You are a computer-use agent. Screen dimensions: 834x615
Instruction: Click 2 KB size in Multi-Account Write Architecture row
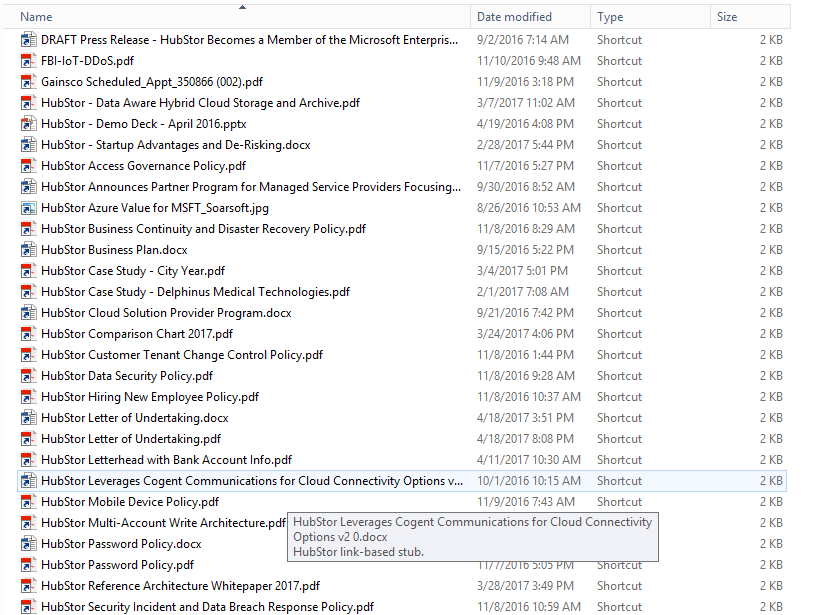point(771,523)
